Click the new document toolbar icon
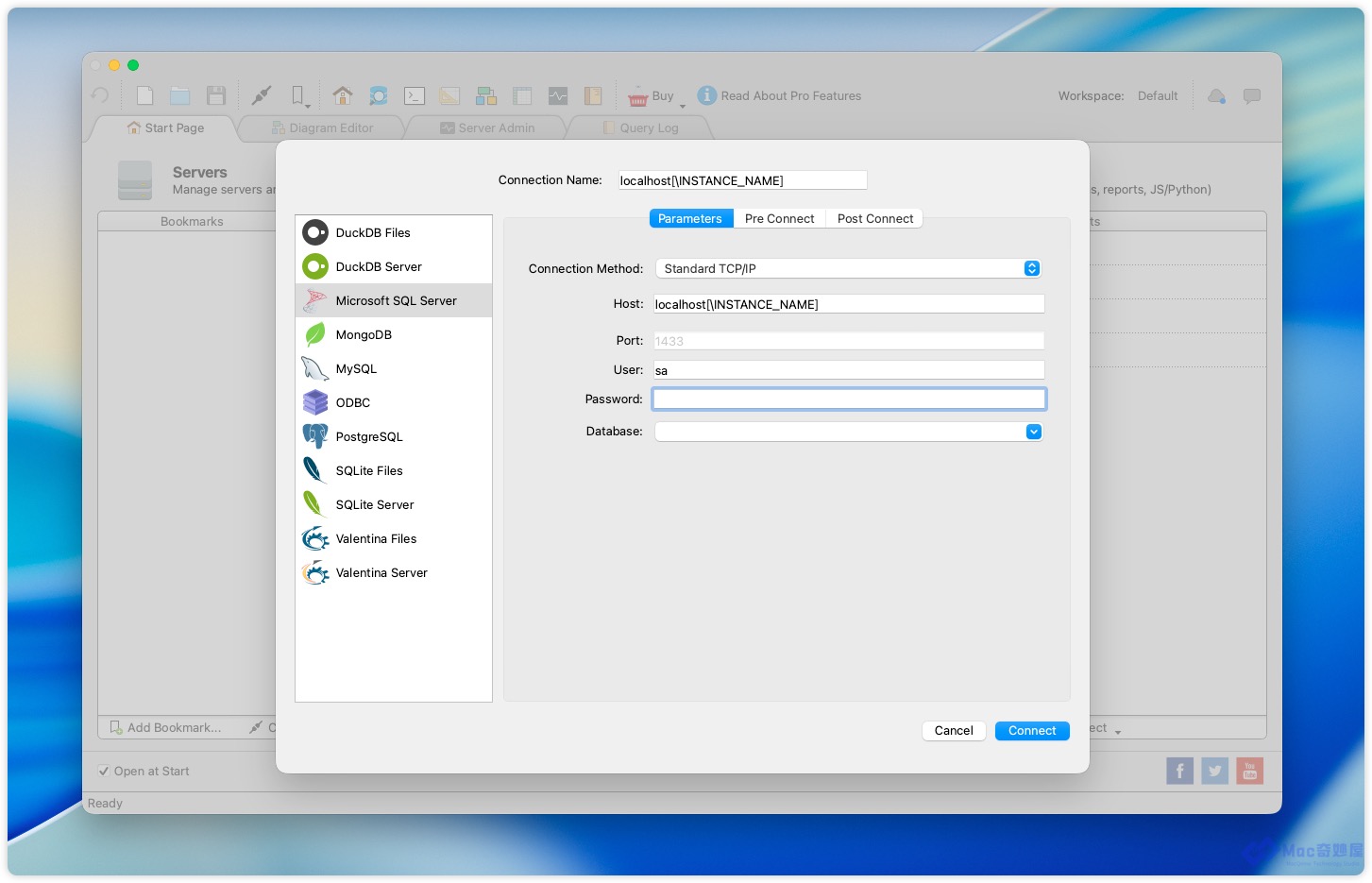This screenshot has height=883, width=1372. pos(144,95)
